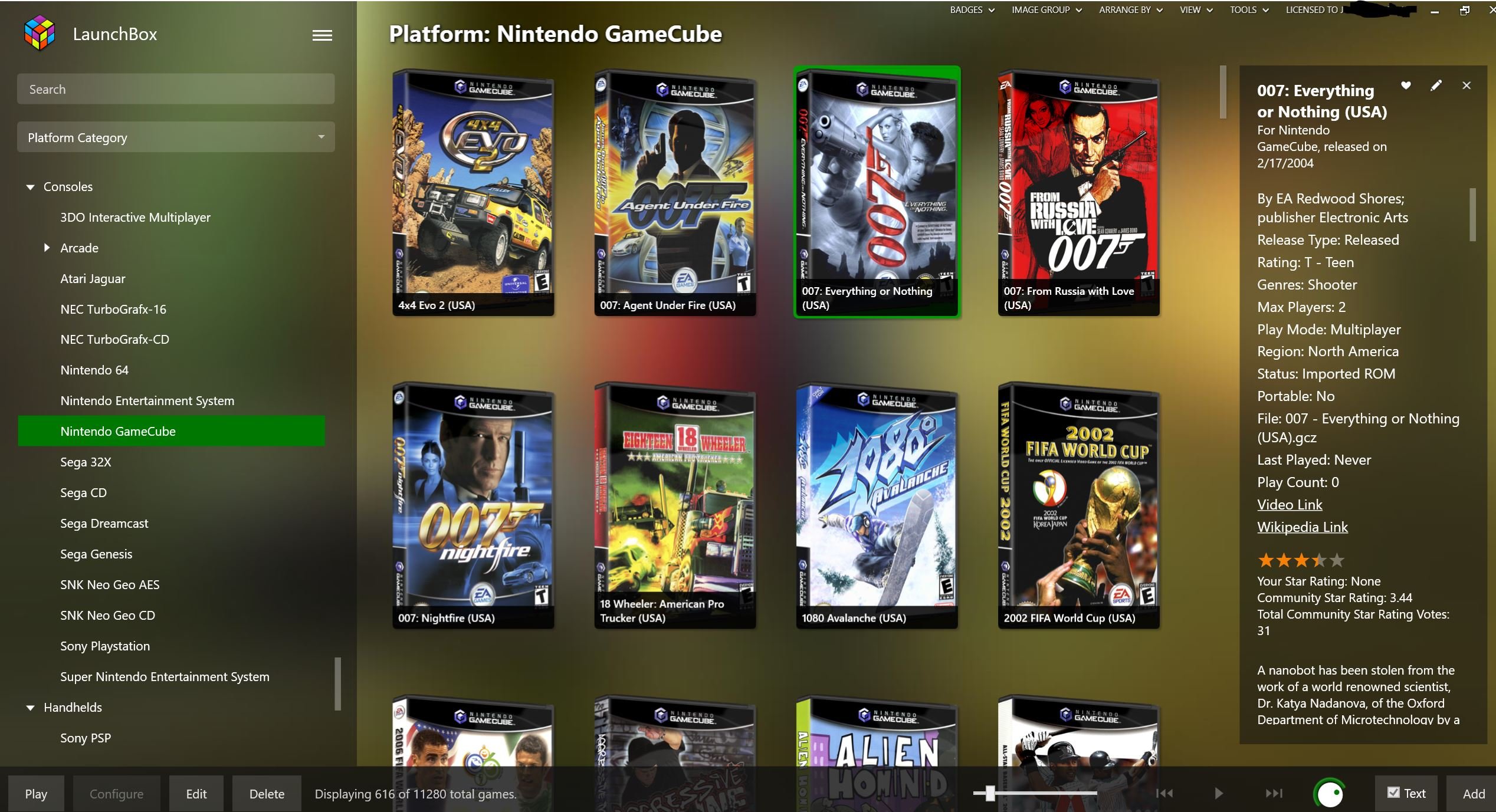This screenshot has height=812, width=1496.
Task: Select the 1080 Avalanche (USA) game cover
Action: pos(877,505)
